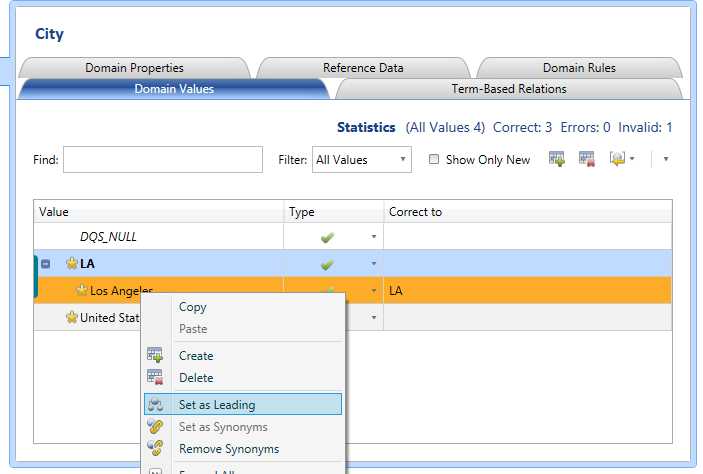Screen dimensions: 703x474
Task: Click the green checkmark in LA row
Action: [328, 264]
